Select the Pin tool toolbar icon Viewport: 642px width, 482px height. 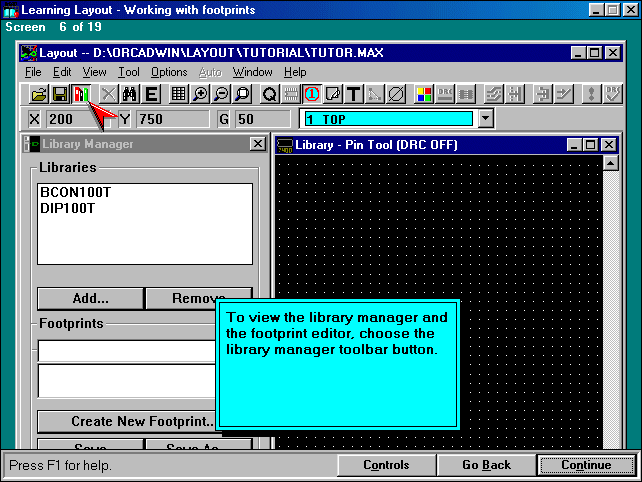[x=311, y=95]
